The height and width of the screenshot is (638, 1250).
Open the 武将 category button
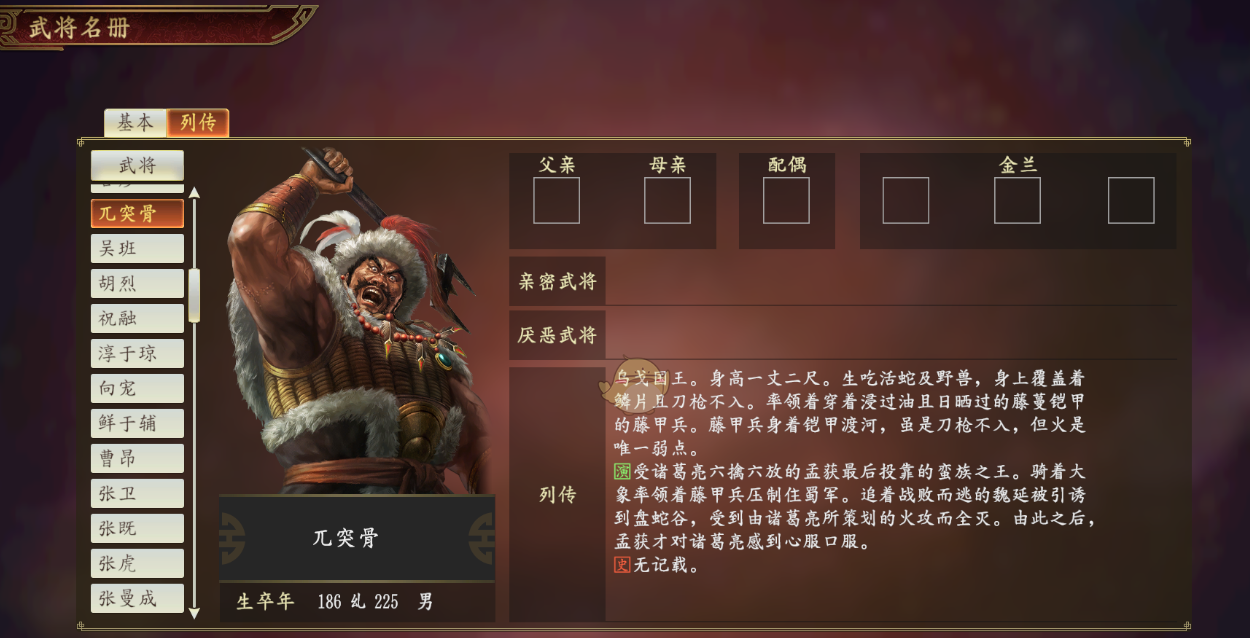click(137, 165)
